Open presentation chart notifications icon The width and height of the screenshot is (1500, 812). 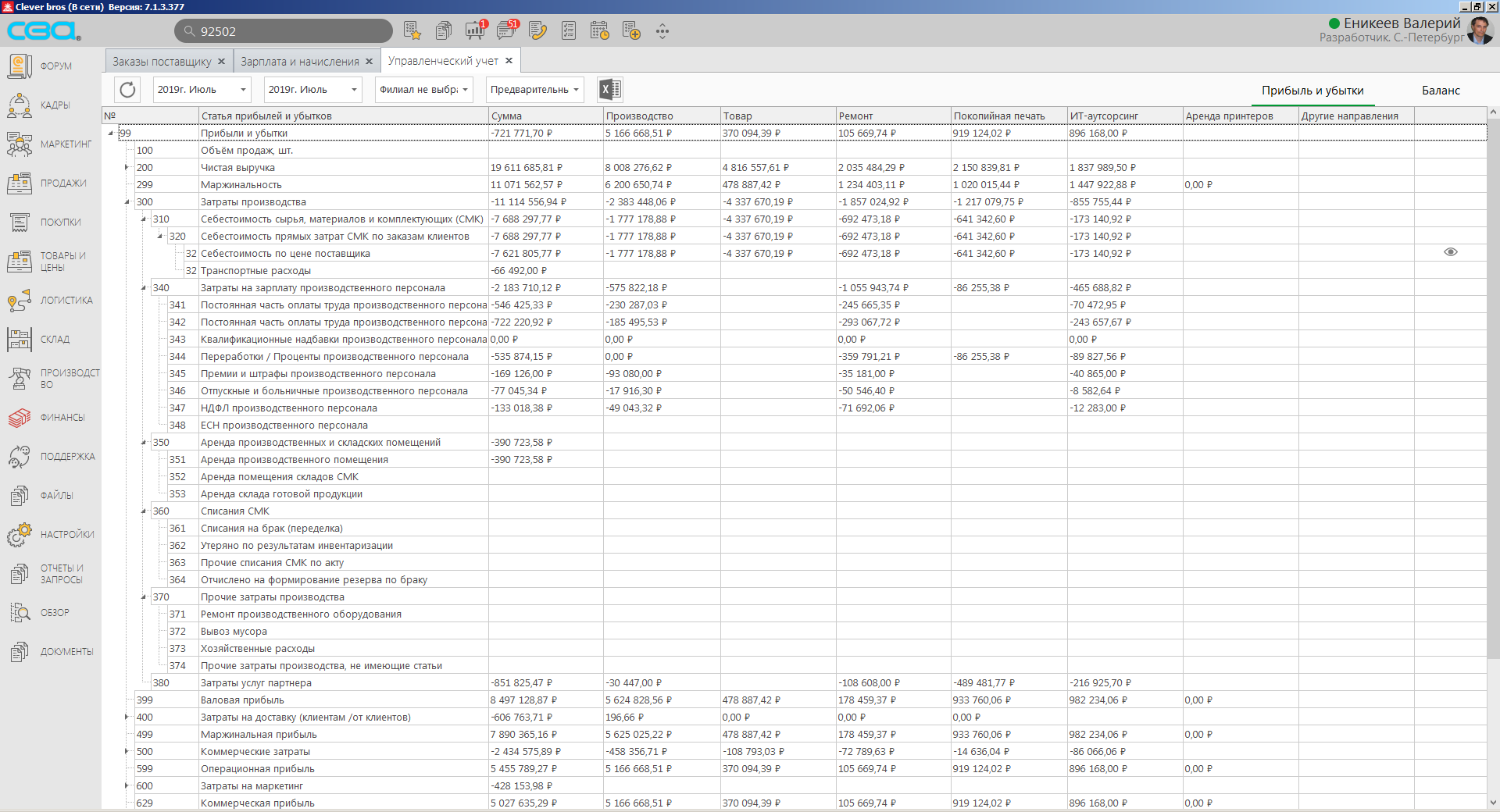coord(474,31)
